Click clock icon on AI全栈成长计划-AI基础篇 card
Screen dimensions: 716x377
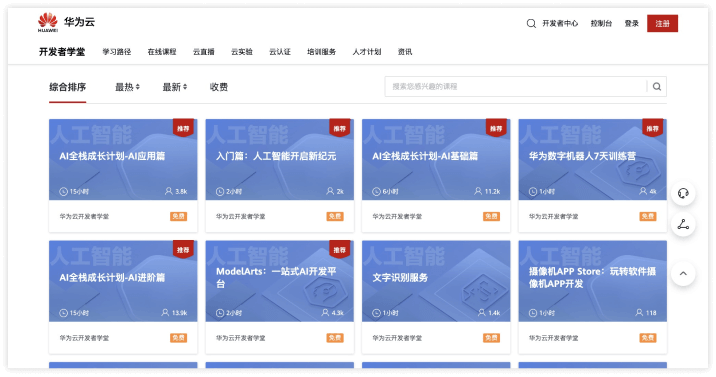point(376,191)
